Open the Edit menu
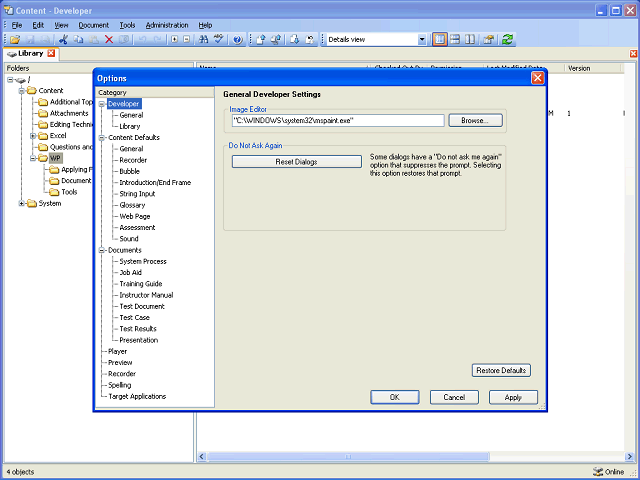Viewport: 640px width, 480px height. click(x=38, y=25)
